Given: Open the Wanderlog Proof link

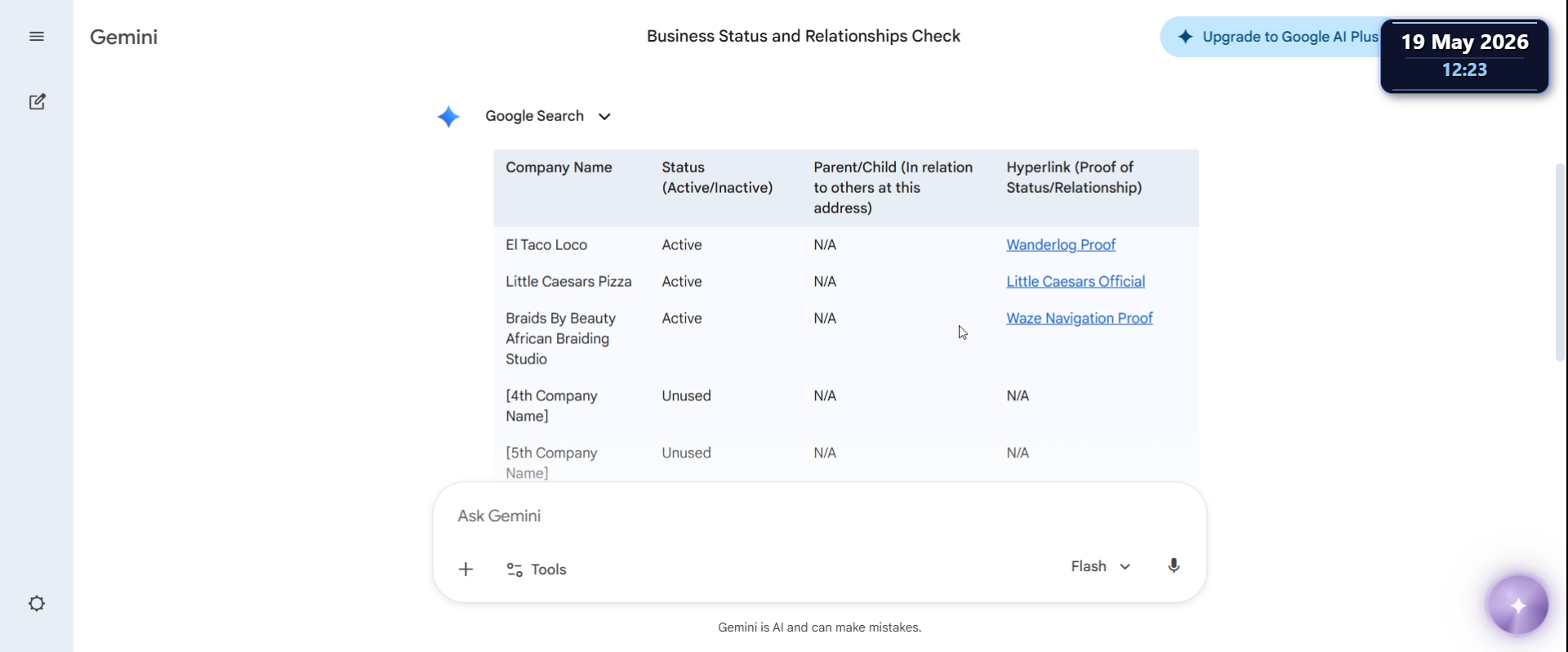Looking at the screenshot, I should pos(1061,245).
